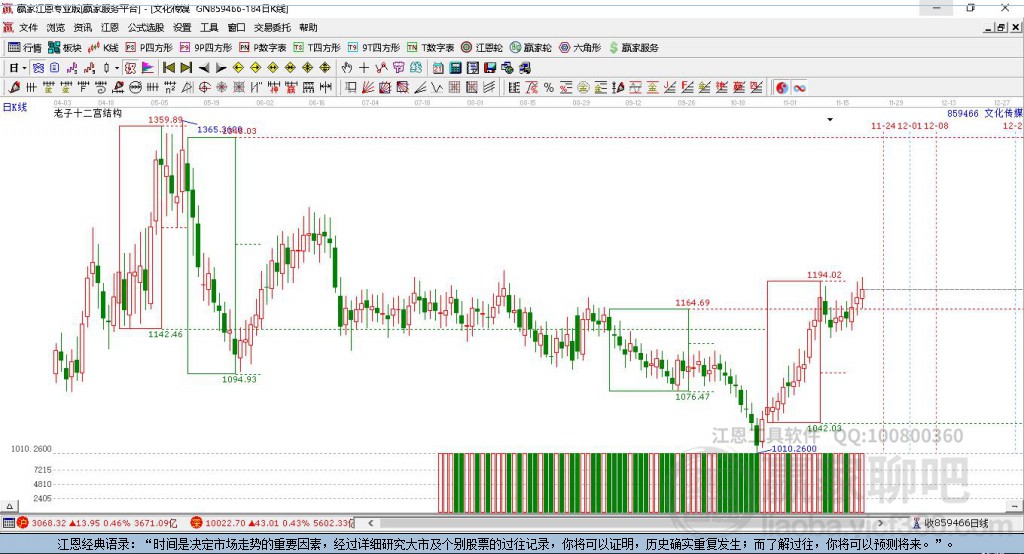
Task: Click the horizontal scrollbar left arrow
Action: coord(370,523)
